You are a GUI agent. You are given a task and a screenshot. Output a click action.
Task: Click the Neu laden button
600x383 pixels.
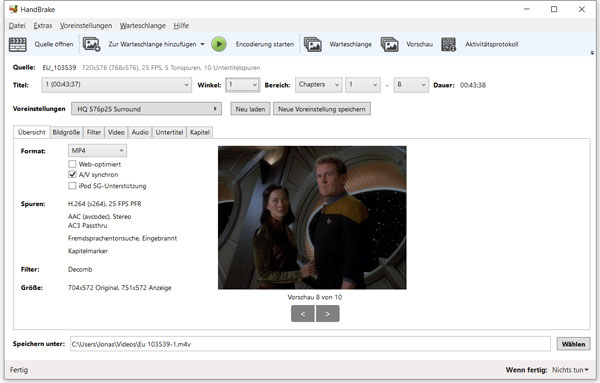[x=250, y=109]
